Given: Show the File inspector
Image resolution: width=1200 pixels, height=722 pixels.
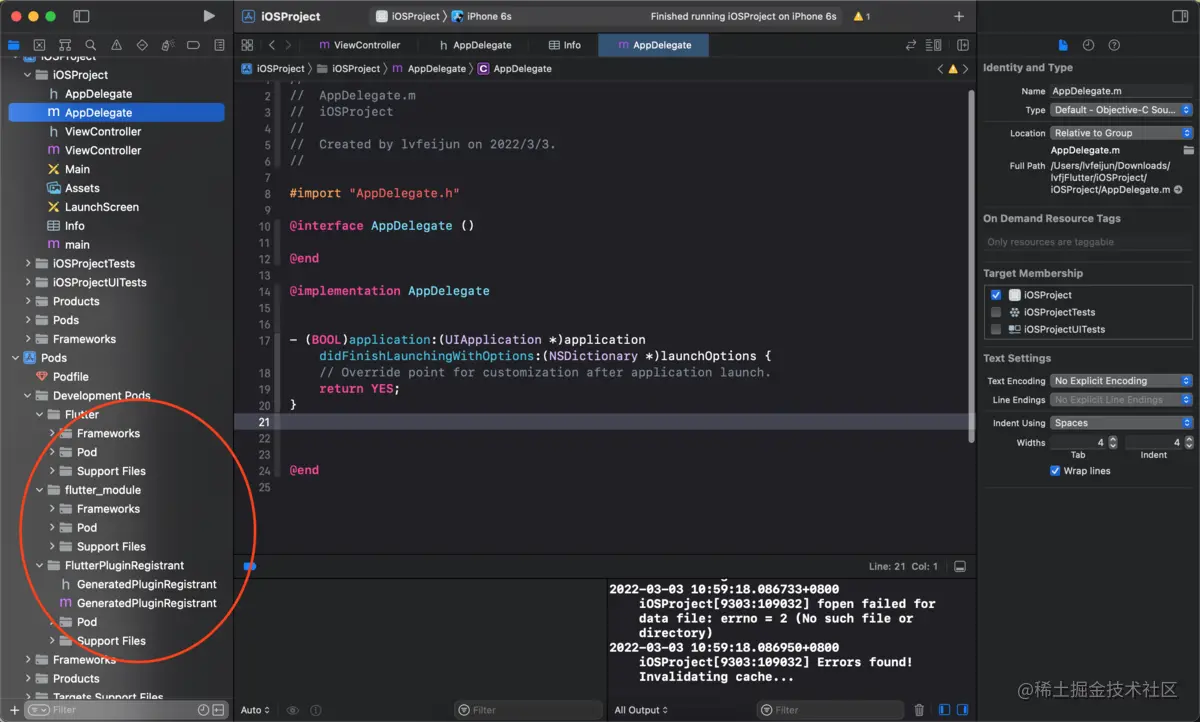Looking at the screenshot, I should point(1063,45).
